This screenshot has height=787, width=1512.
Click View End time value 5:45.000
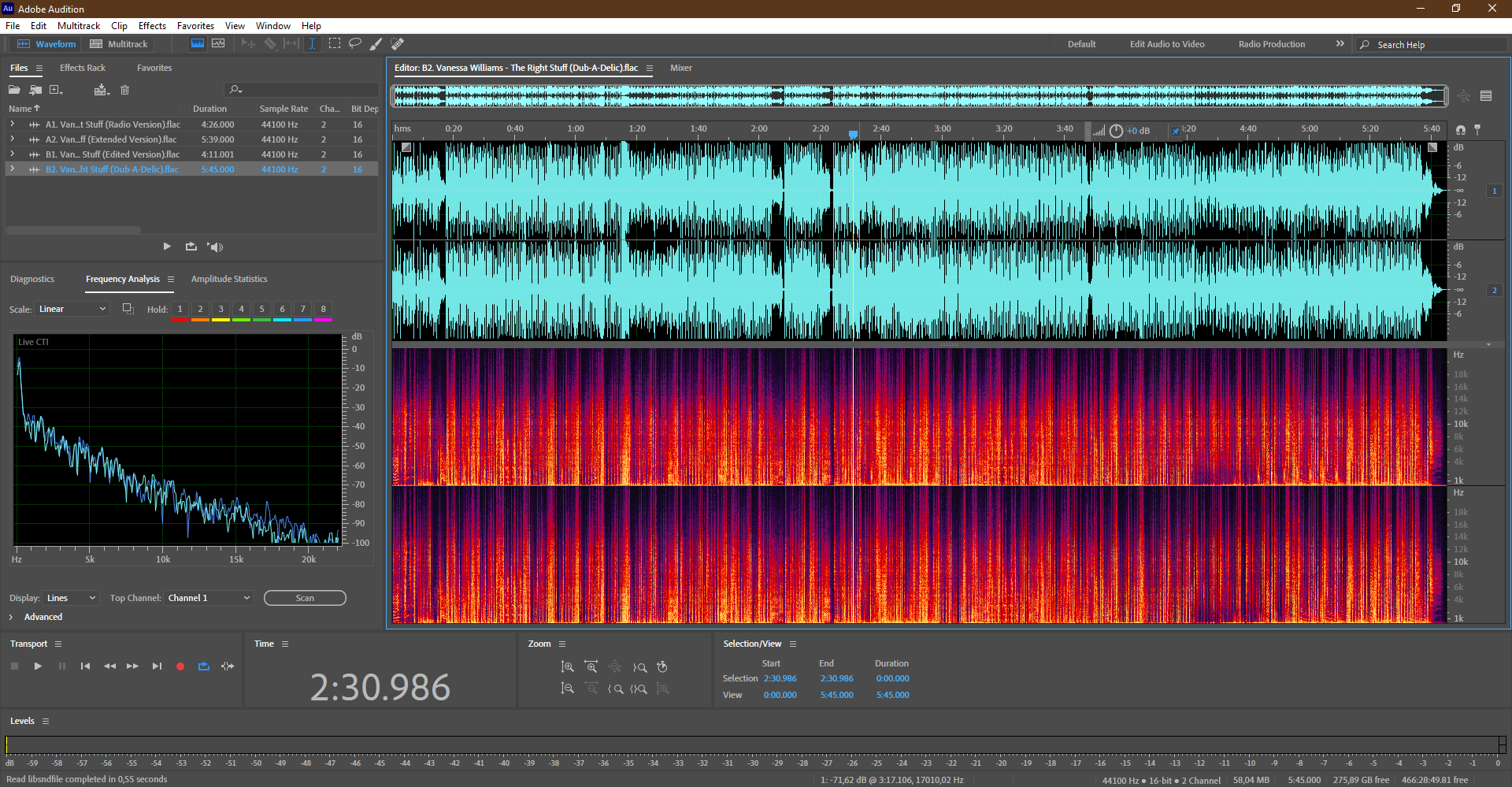click(x=836, y=695)
